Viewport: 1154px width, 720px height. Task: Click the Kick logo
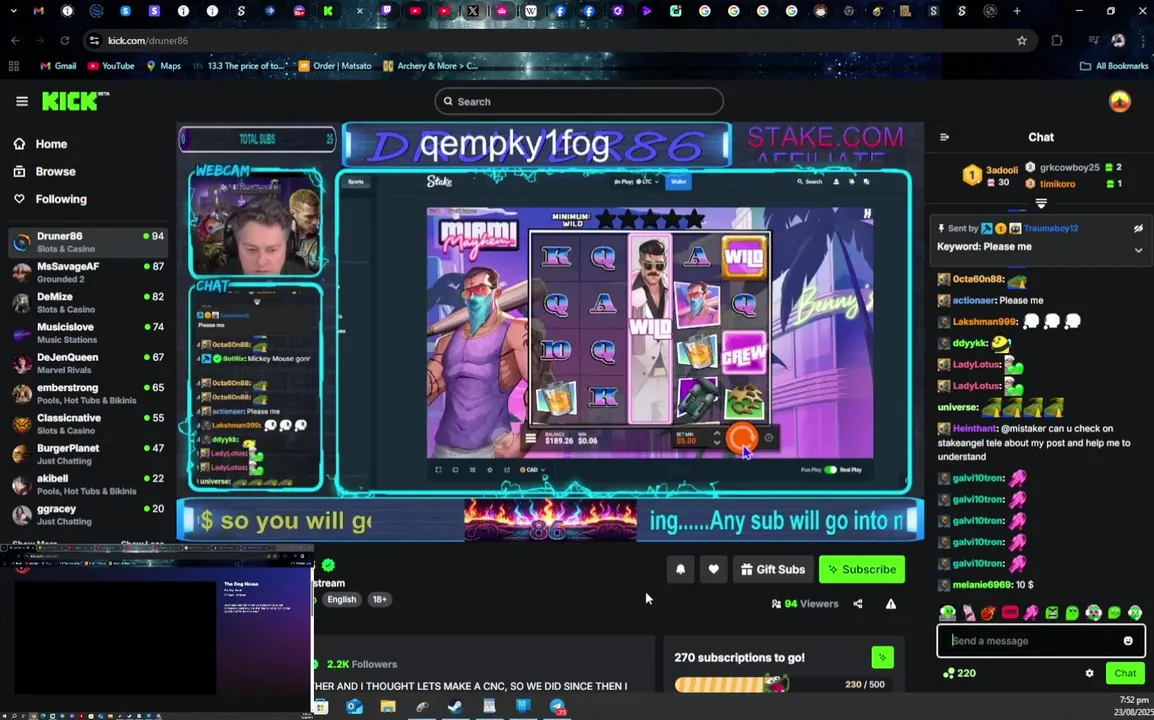tap(75, 101)
